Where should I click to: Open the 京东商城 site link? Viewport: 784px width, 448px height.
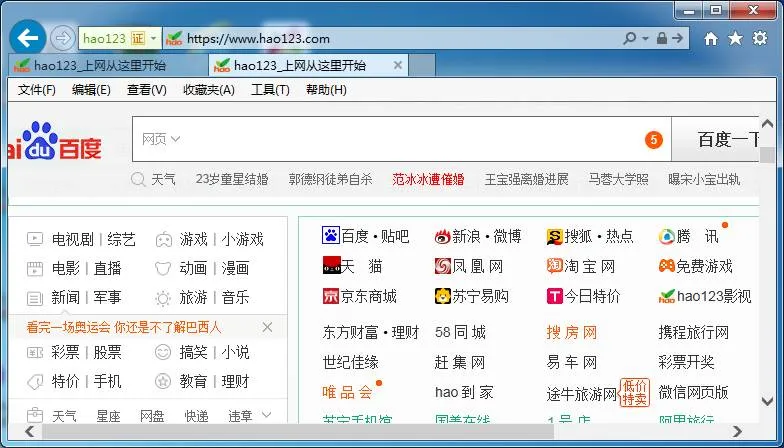point(360,296)
